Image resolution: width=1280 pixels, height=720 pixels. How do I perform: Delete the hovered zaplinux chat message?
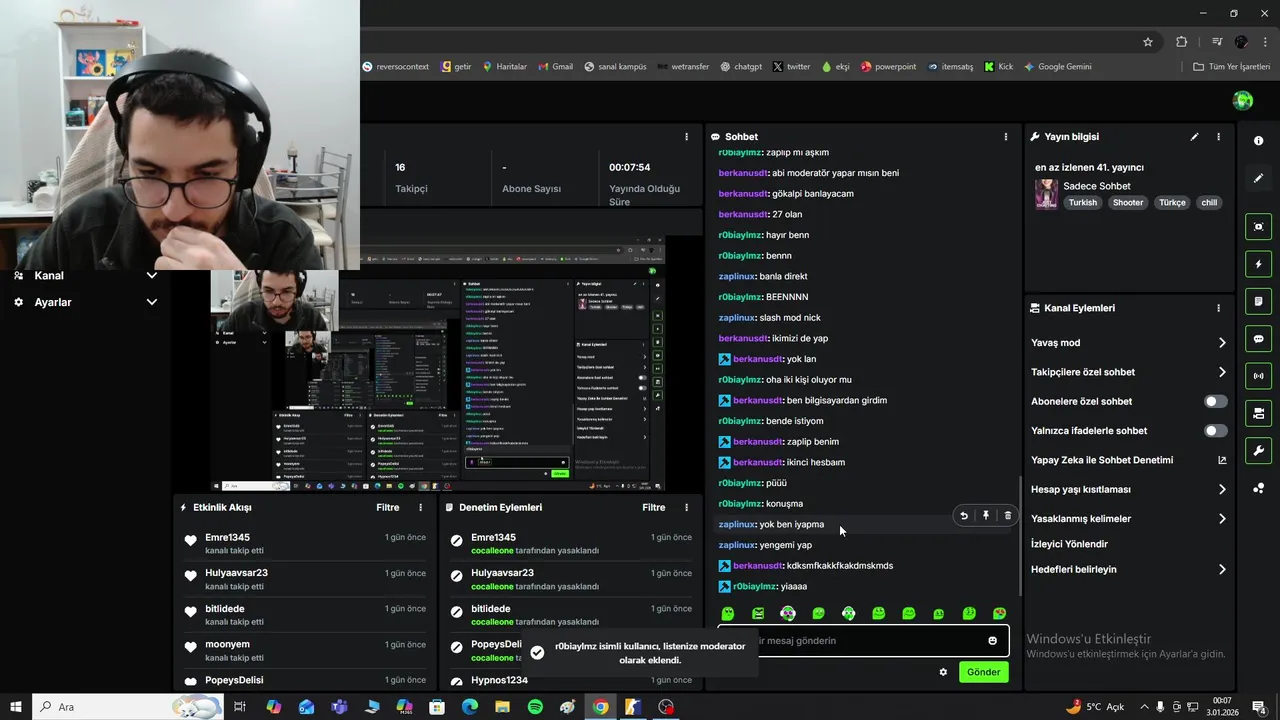[1007, 516]
